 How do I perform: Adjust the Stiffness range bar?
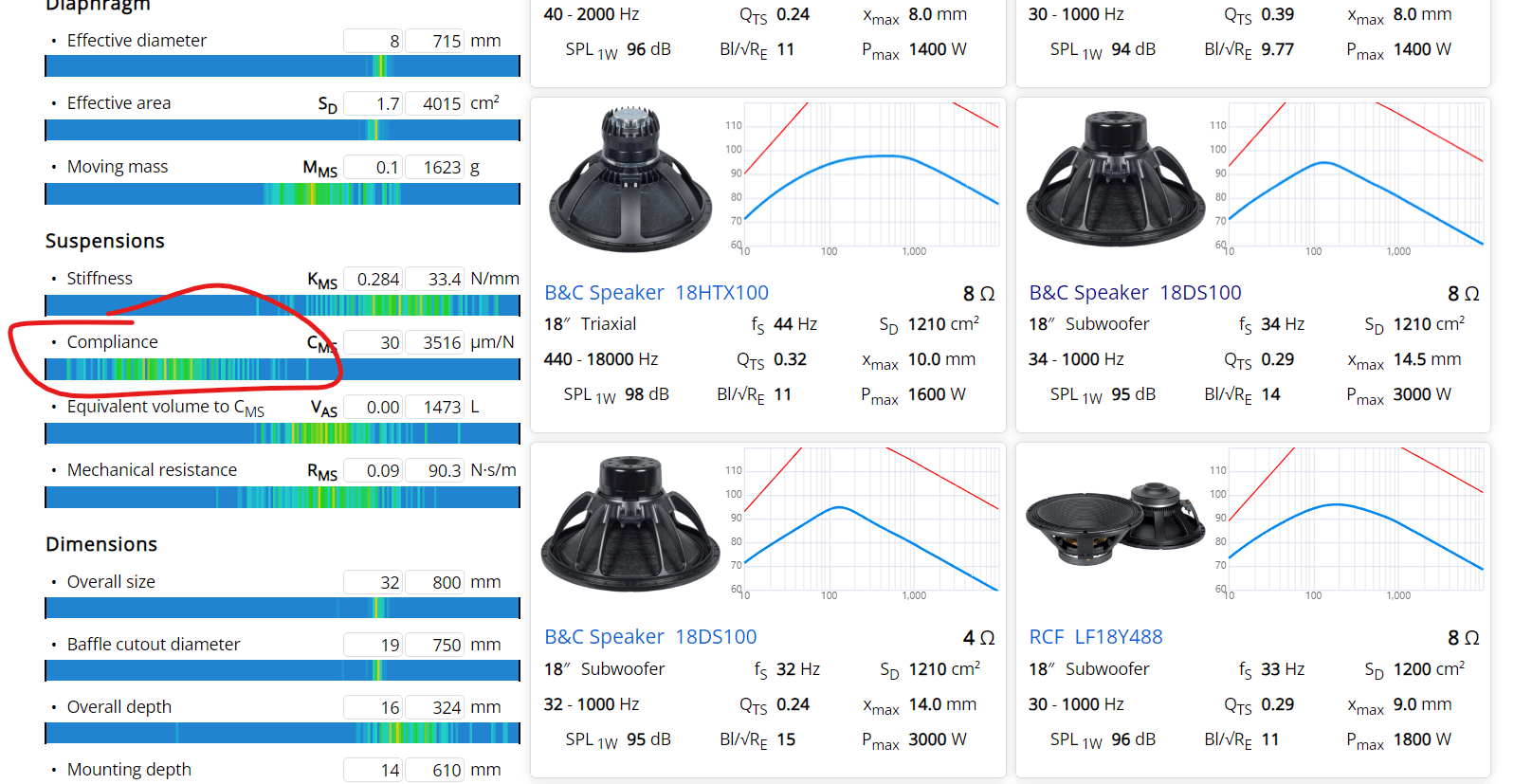coord(283,305)
